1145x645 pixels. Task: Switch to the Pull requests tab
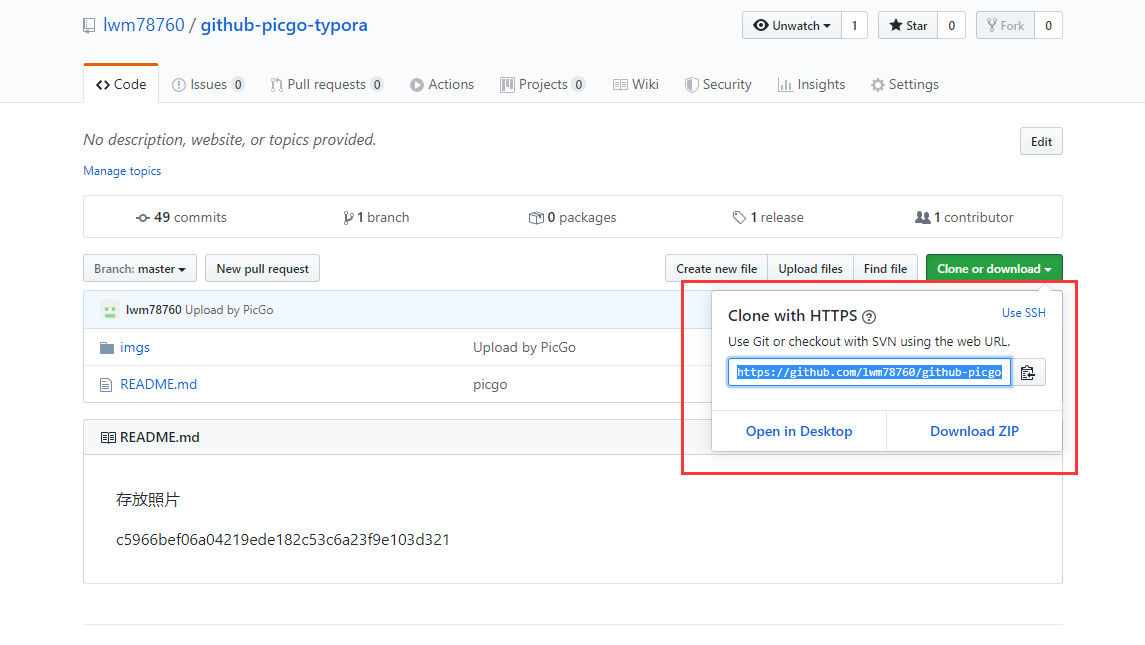click(326, 85)
